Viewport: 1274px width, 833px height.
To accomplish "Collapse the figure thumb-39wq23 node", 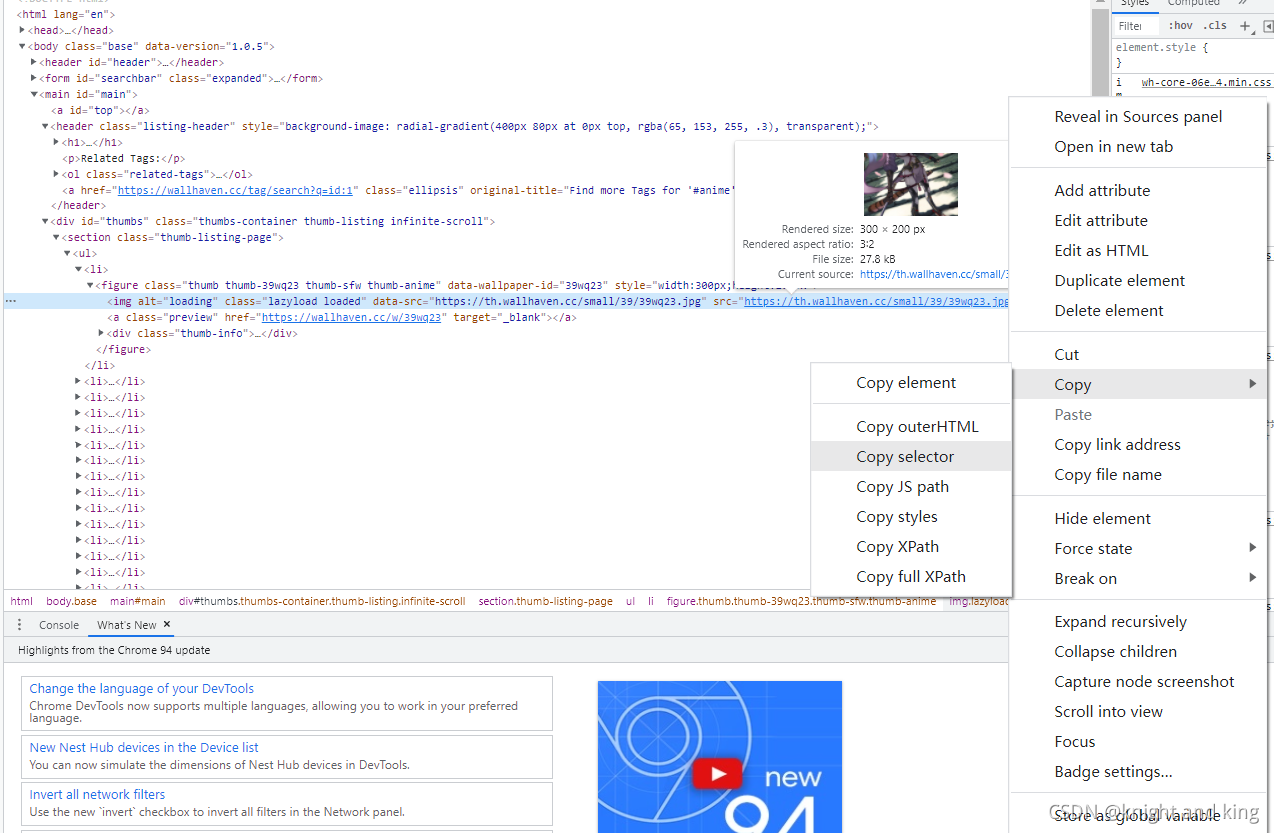I will tap(90, 285).
